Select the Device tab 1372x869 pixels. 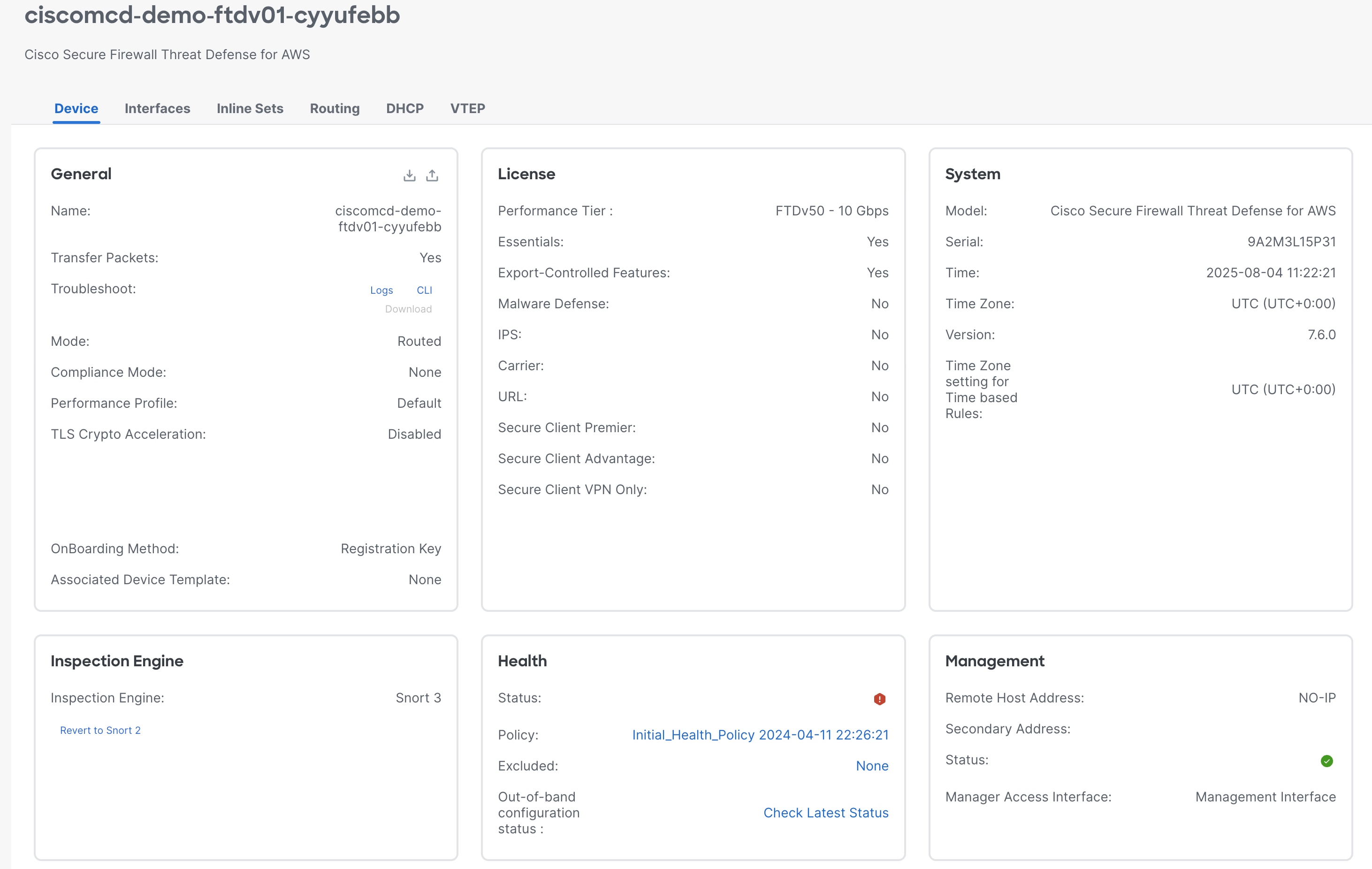pos(76,108)
